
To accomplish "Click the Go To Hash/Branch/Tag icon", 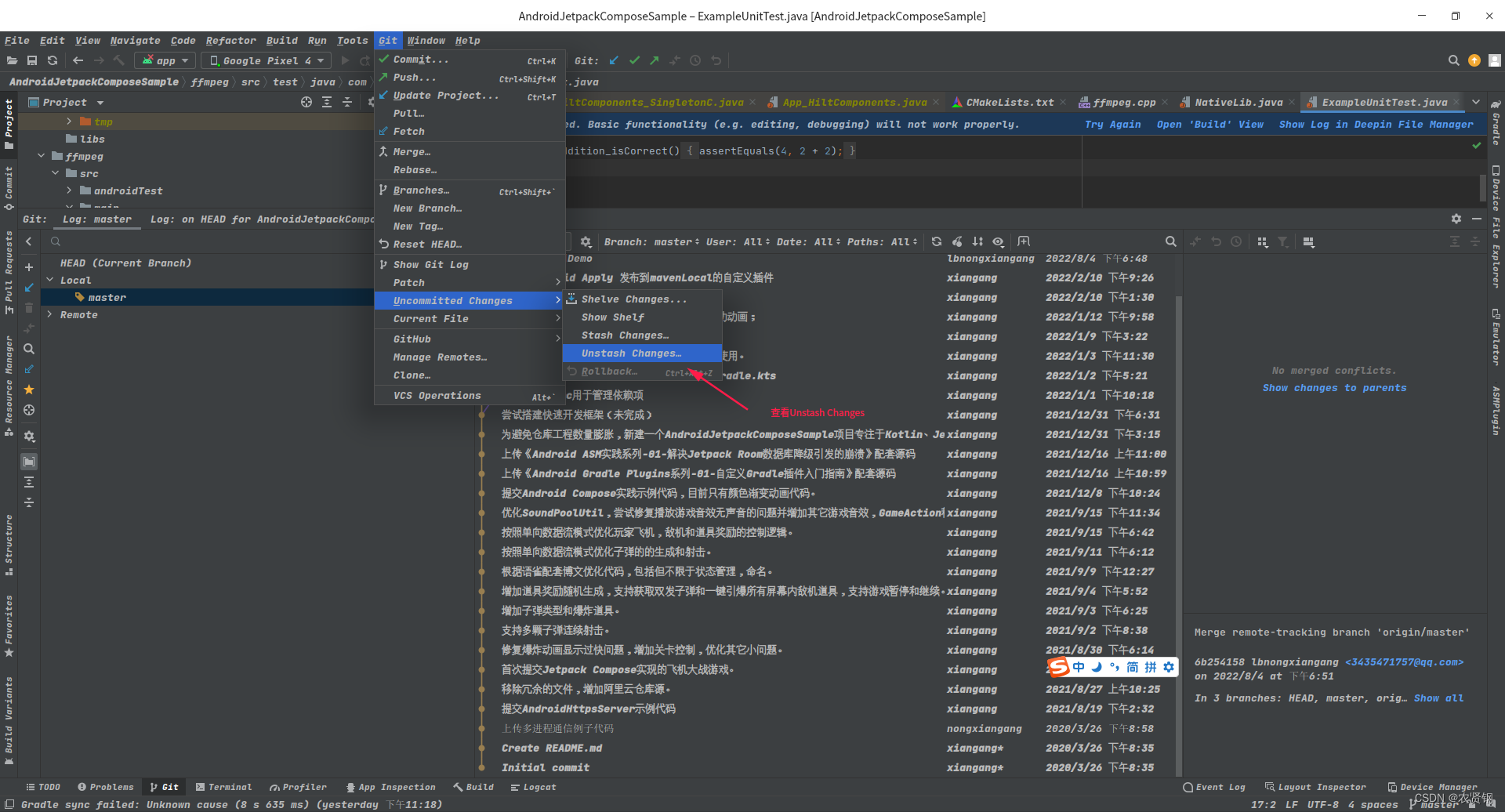I will (1024, 241).
